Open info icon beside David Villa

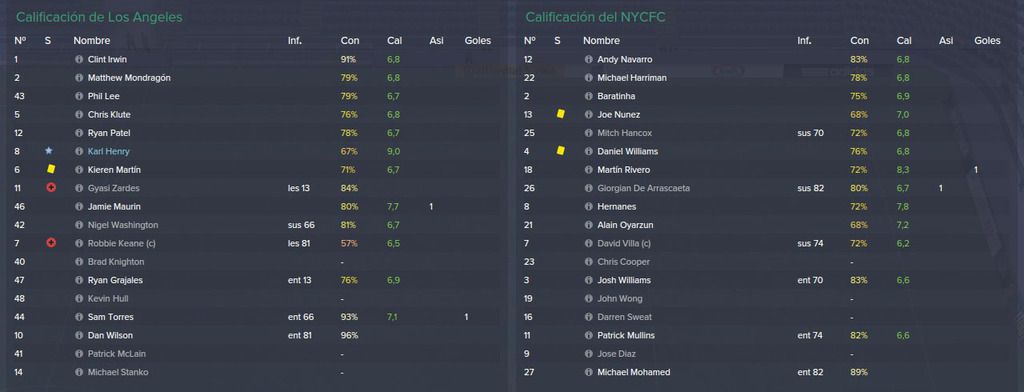(588, 244)
